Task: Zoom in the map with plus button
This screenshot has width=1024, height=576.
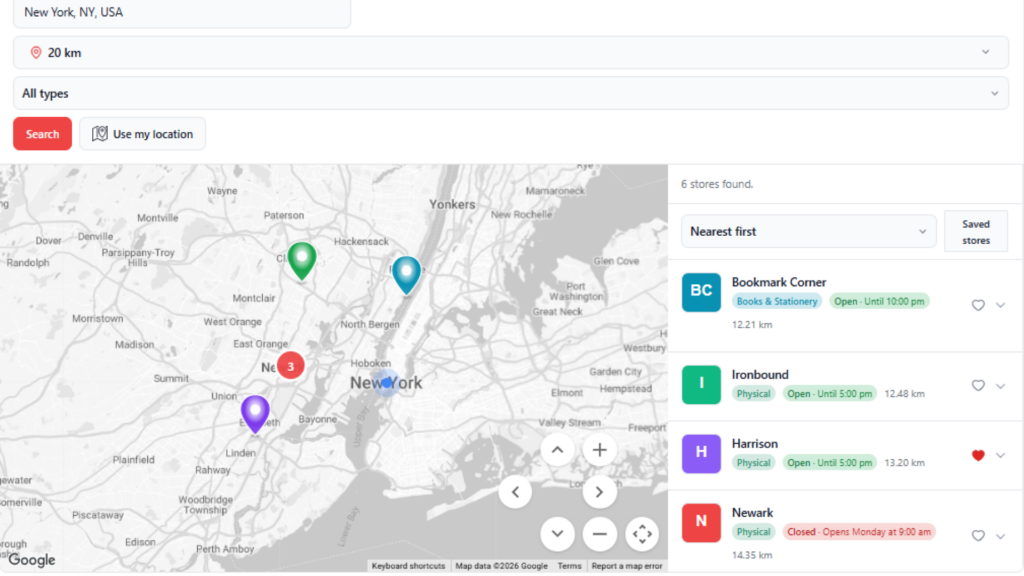Action: [x=600, y=450]
